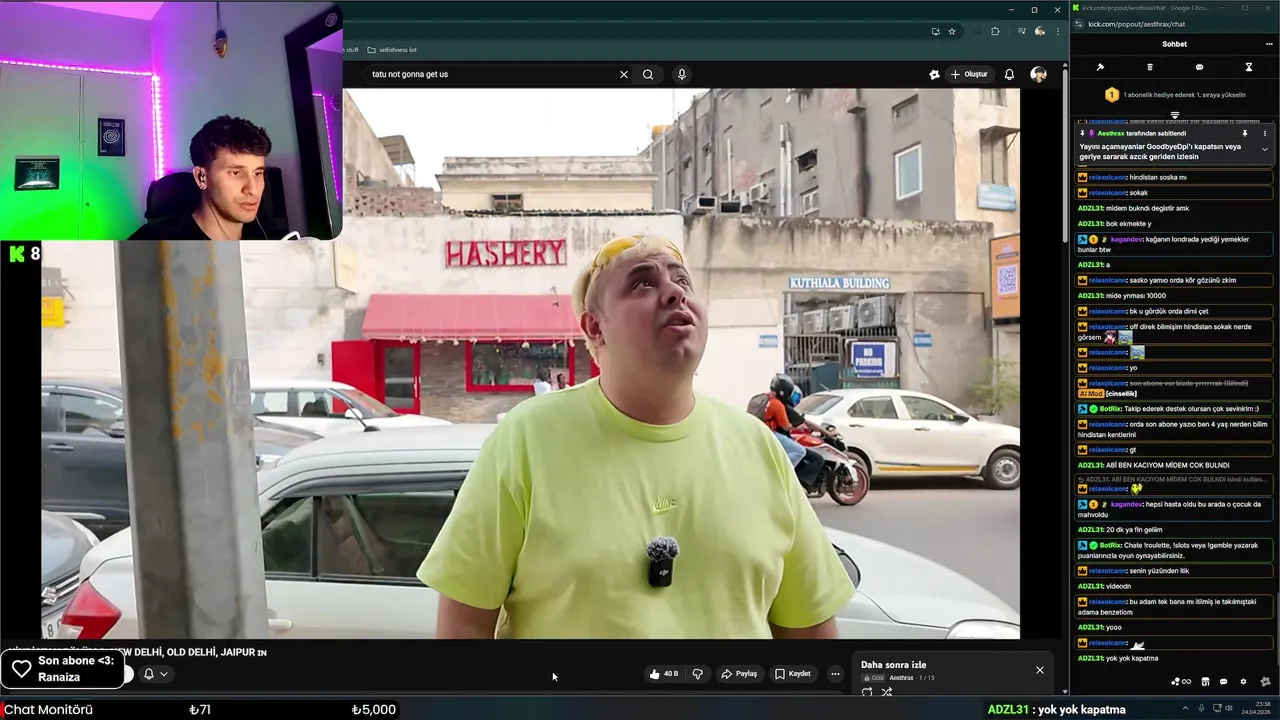Viewport: 1280px width, 720px height.
Task: Click the speech bubble icon in chat toolbar
Action: 1199,67
